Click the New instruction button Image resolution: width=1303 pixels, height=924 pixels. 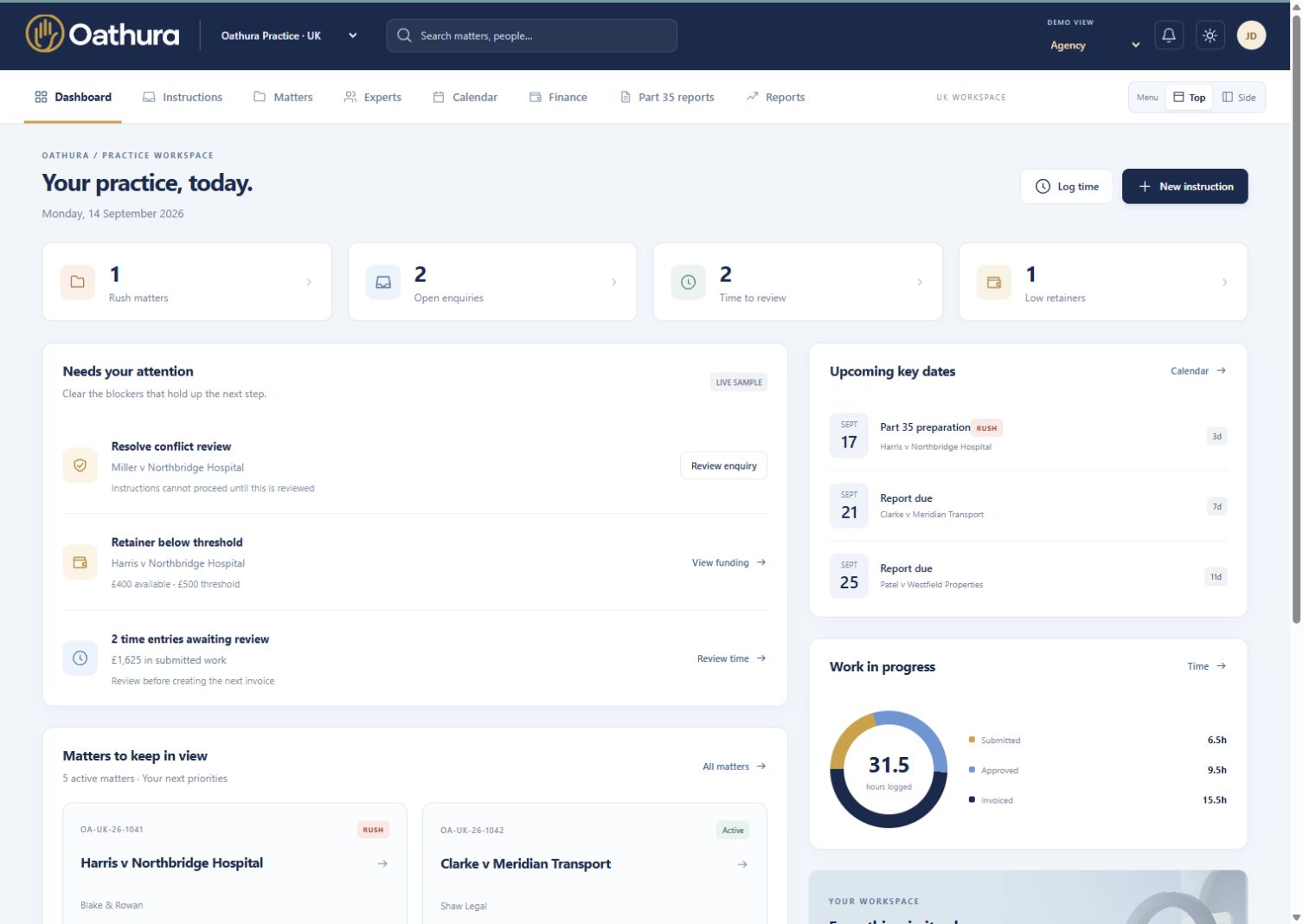click(1184, 186)
